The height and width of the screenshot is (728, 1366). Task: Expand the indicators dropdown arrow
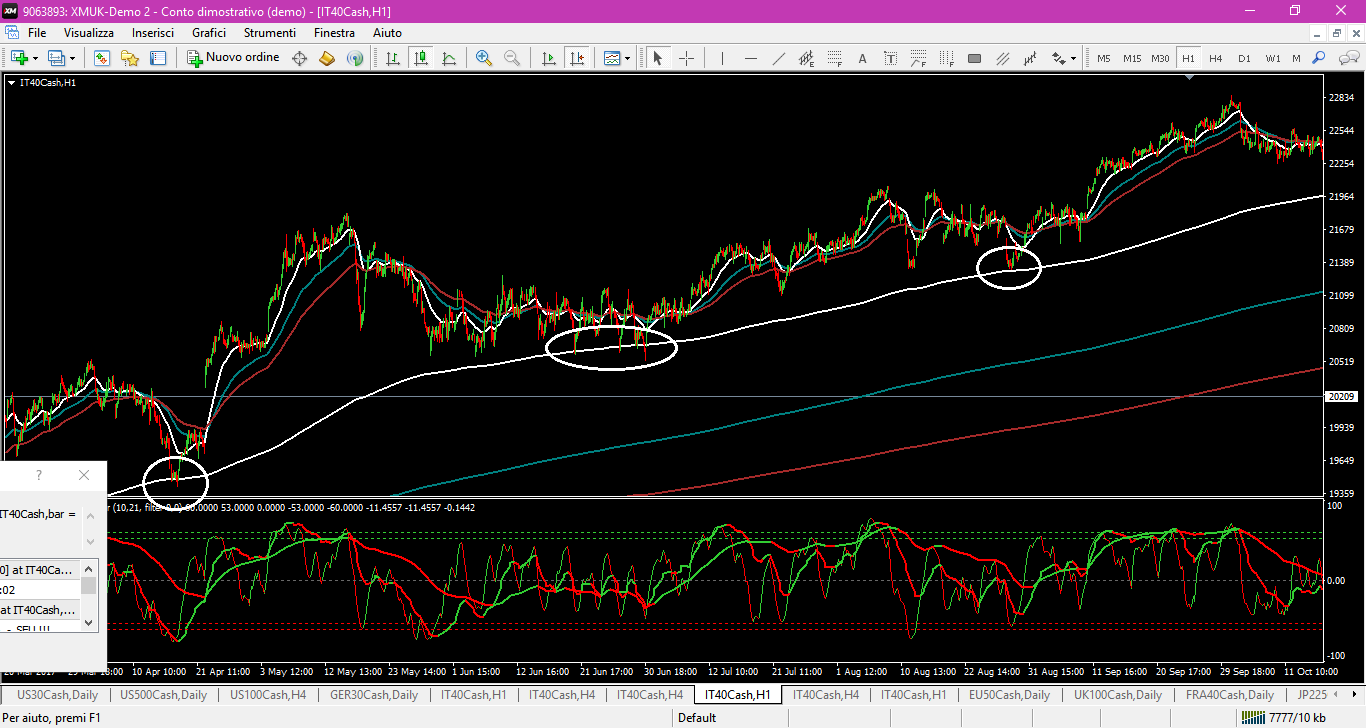tap(628, 58)
